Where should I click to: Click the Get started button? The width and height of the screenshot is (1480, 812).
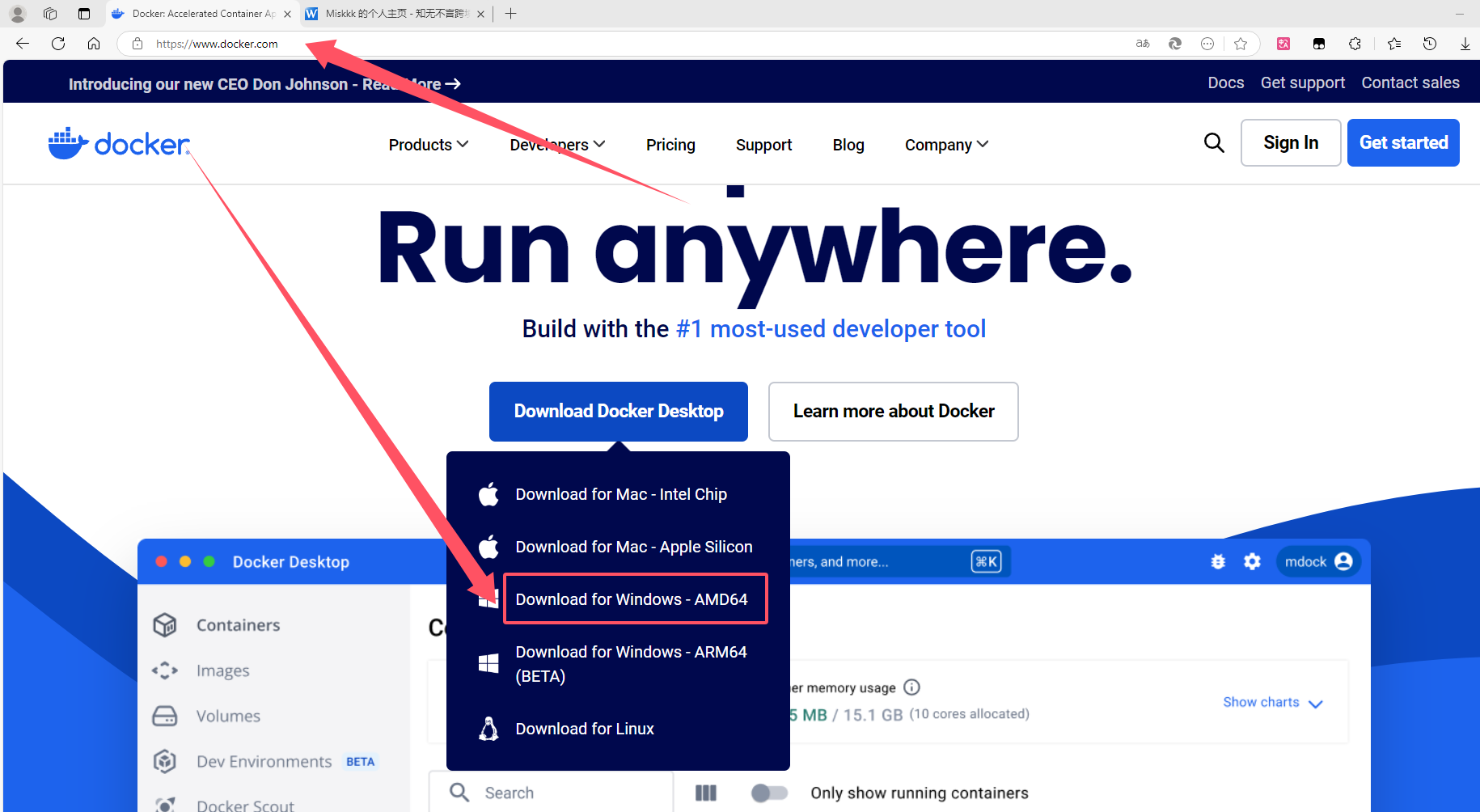coord(1403,142)
